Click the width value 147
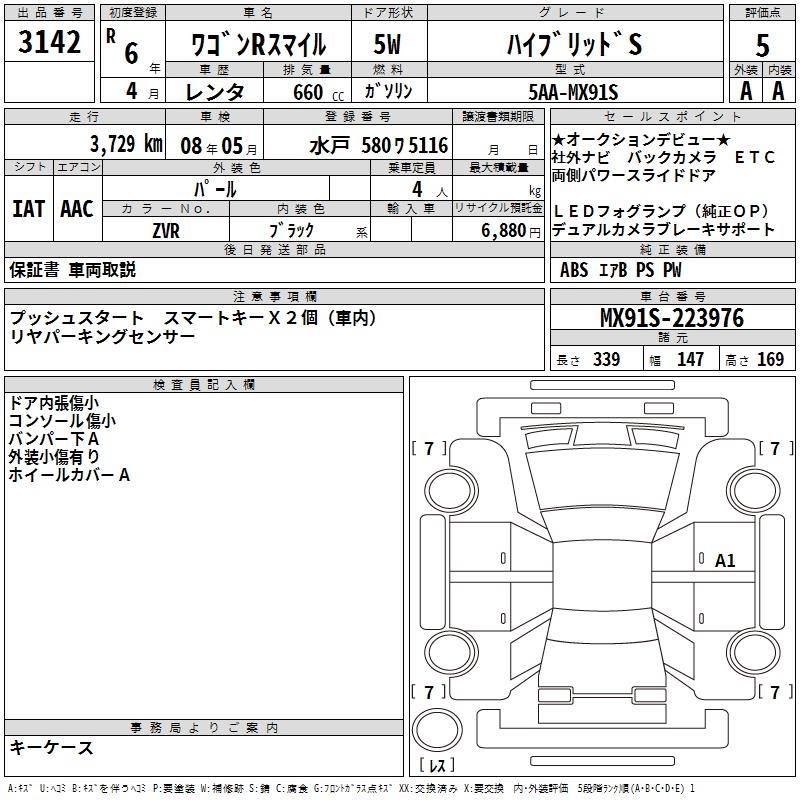Viewport: 800px width, 800px height. pyautogui.click(x=690, y=359)
